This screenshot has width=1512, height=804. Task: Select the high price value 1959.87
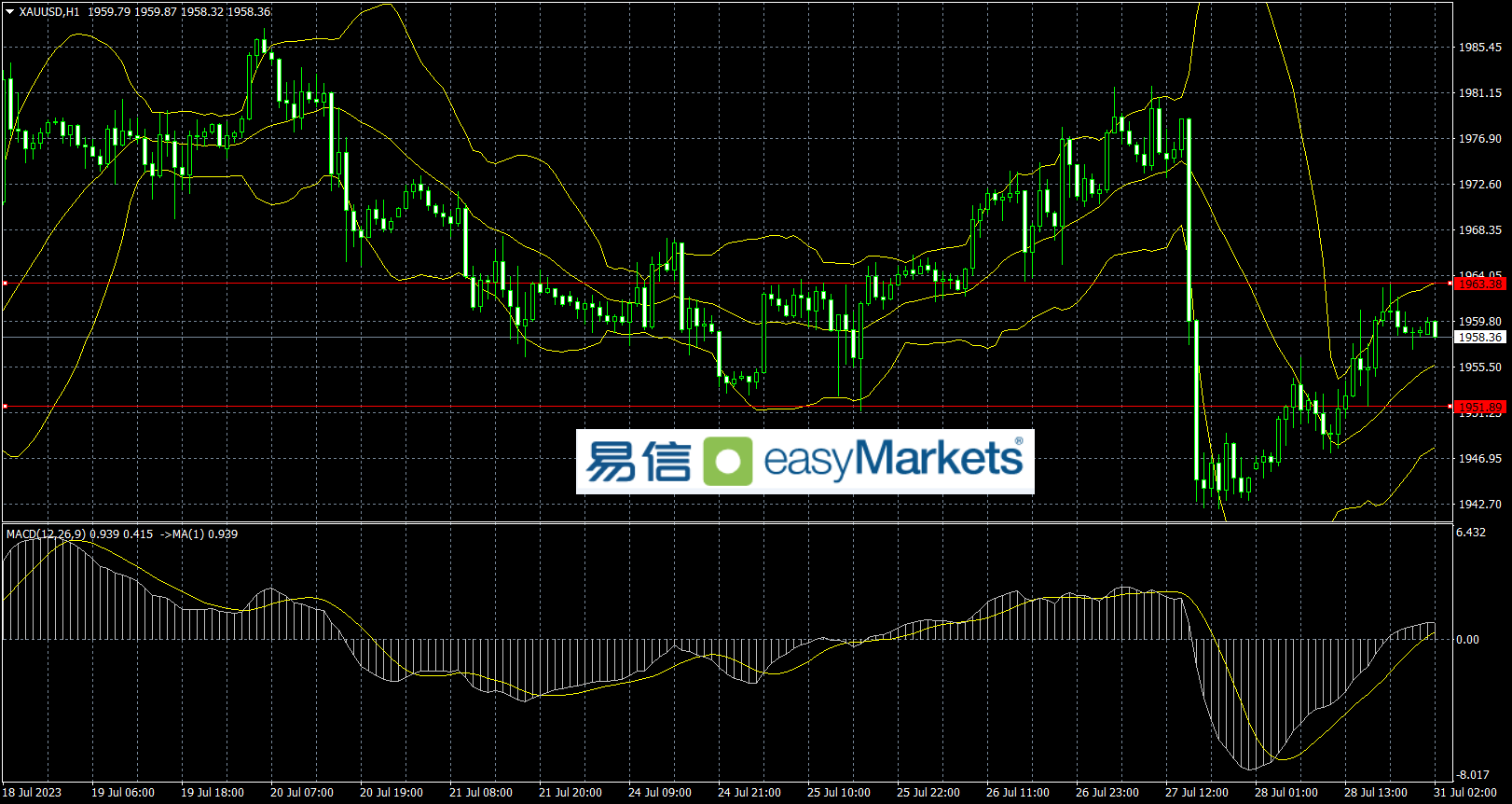coord(156,12)
